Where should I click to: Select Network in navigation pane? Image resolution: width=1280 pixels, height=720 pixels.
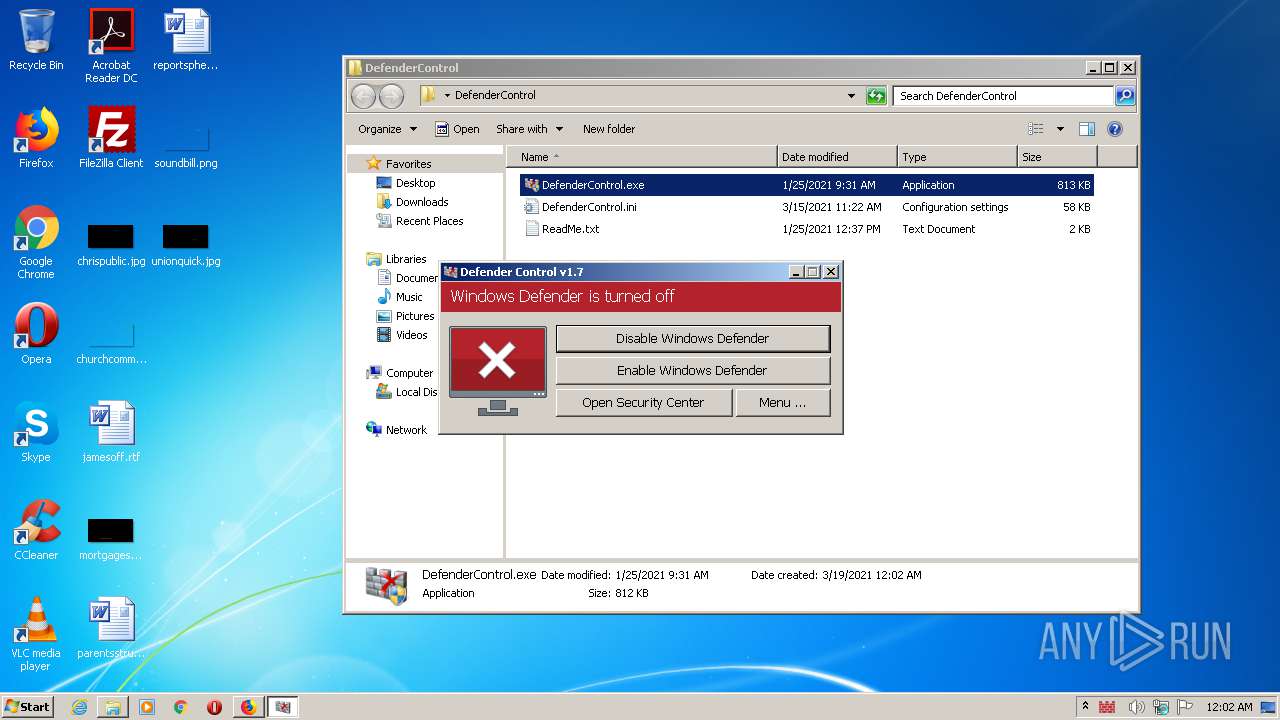(406, 430)
